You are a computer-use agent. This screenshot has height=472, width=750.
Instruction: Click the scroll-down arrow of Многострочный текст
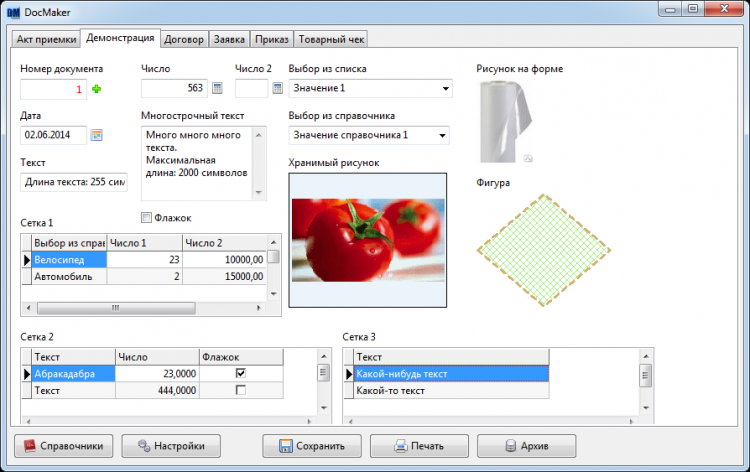coord(259,192)
